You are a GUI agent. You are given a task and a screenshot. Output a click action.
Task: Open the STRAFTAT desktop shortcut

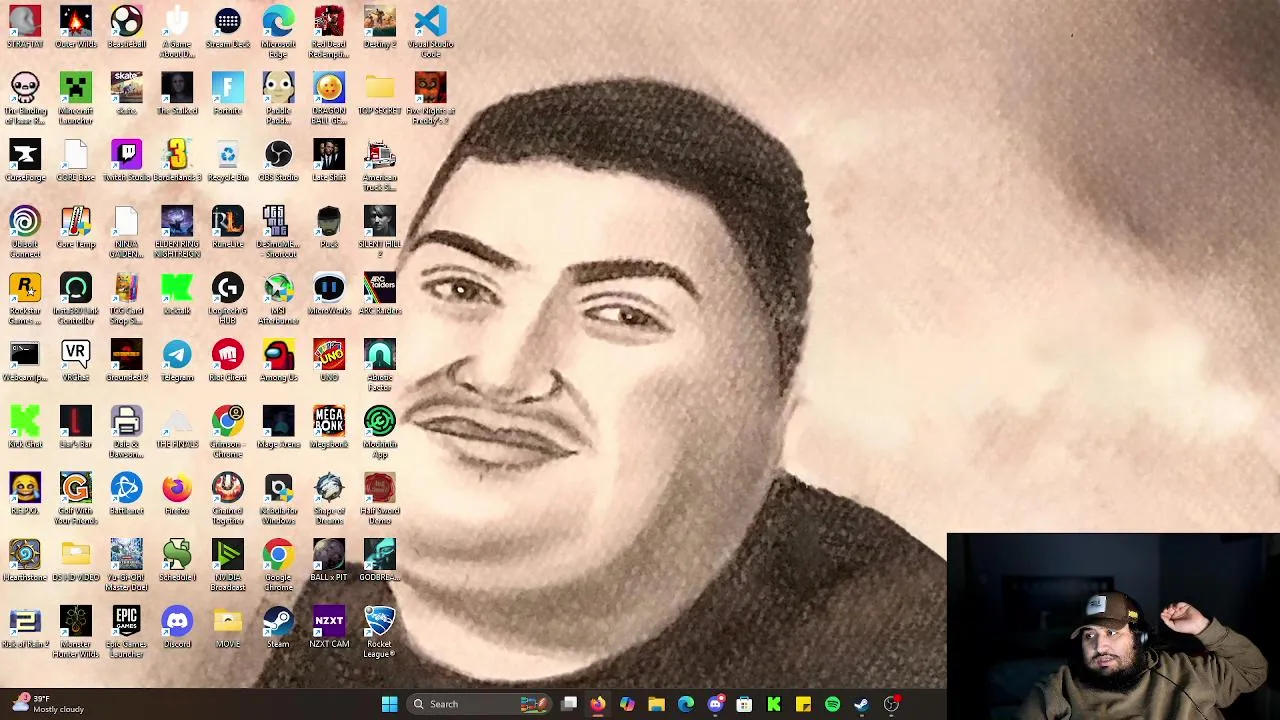pyautogui.click(x=25, y=27)
